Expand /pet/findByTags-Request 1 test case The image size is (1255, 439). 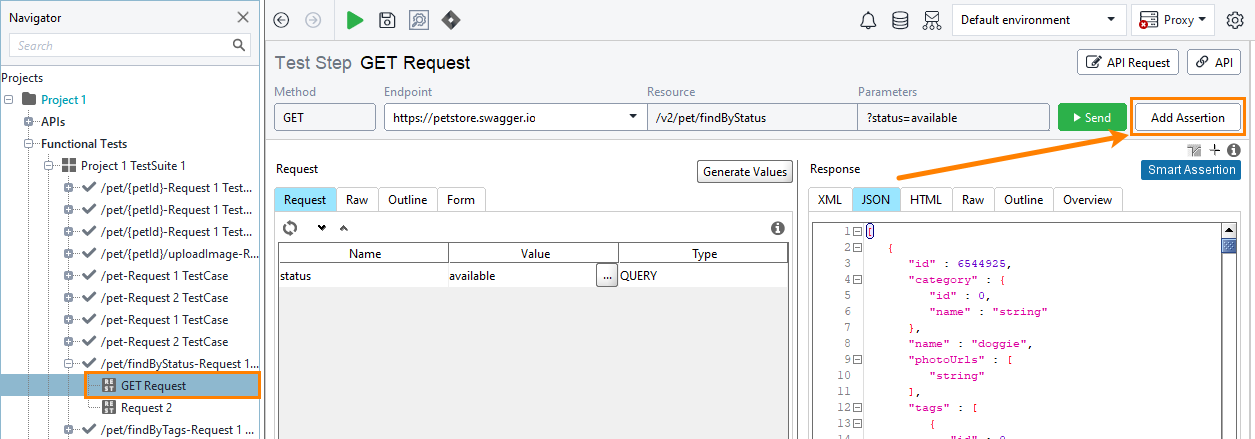[69, 430]
